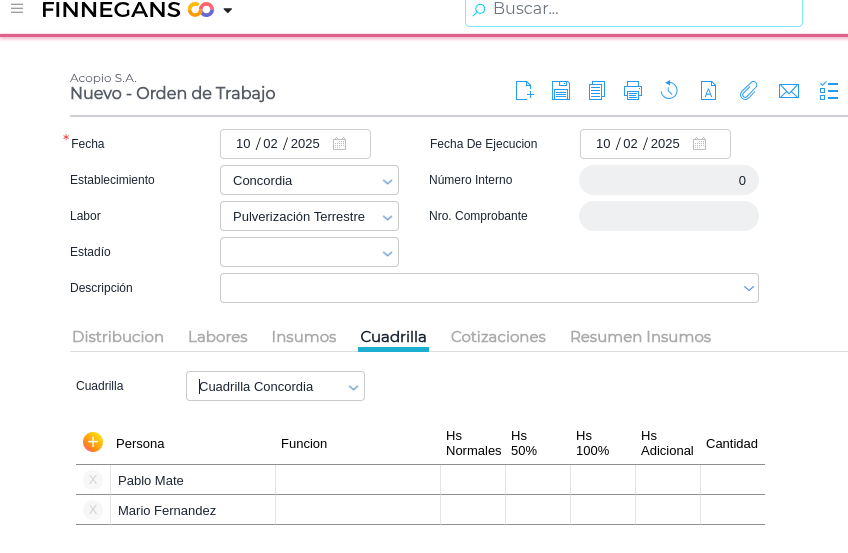
Task: Attach a file with the paperclip
Action: [x=748, y=91]
